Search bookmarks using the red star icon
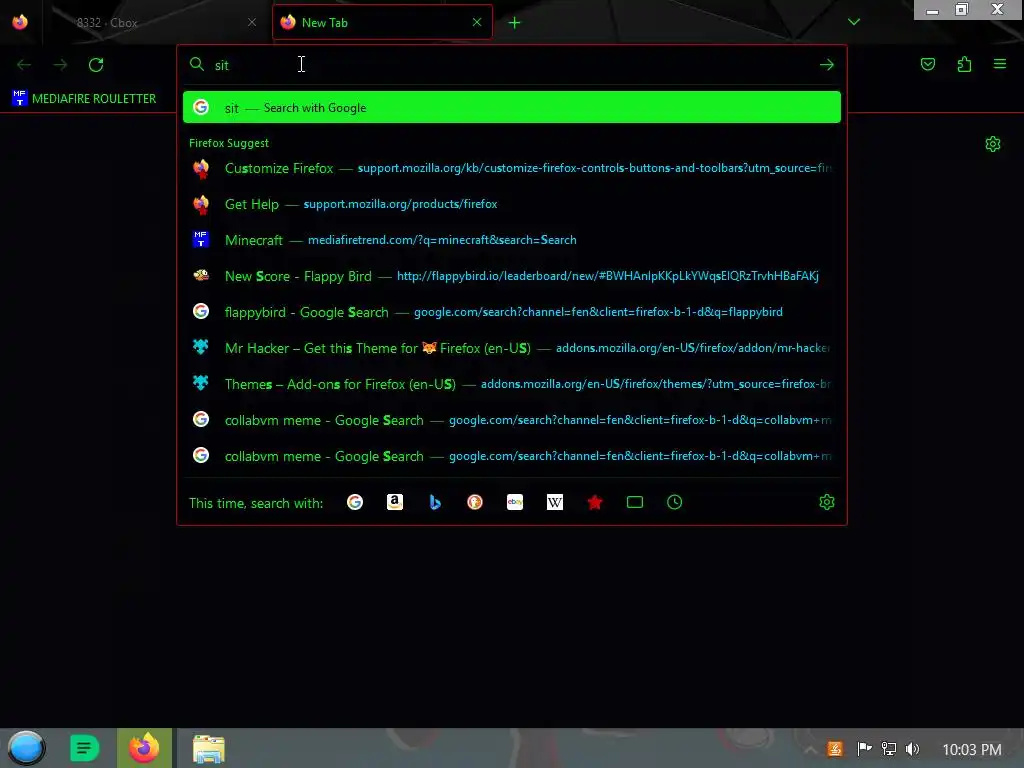 click(x=595, y=502)
